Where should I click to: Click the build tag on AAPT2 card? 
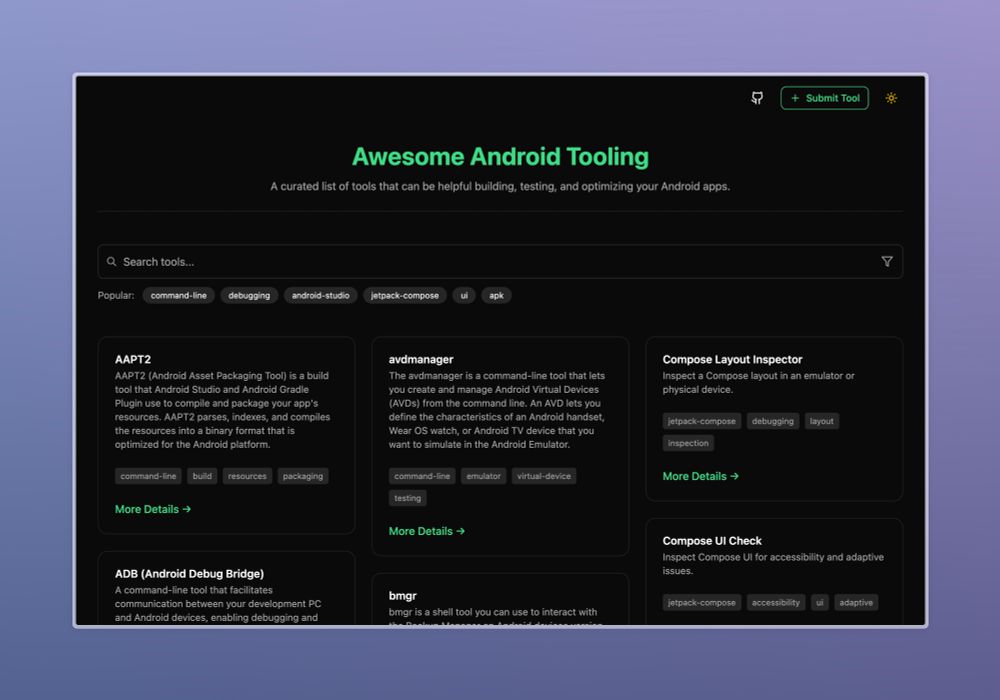tap(202, 476)
